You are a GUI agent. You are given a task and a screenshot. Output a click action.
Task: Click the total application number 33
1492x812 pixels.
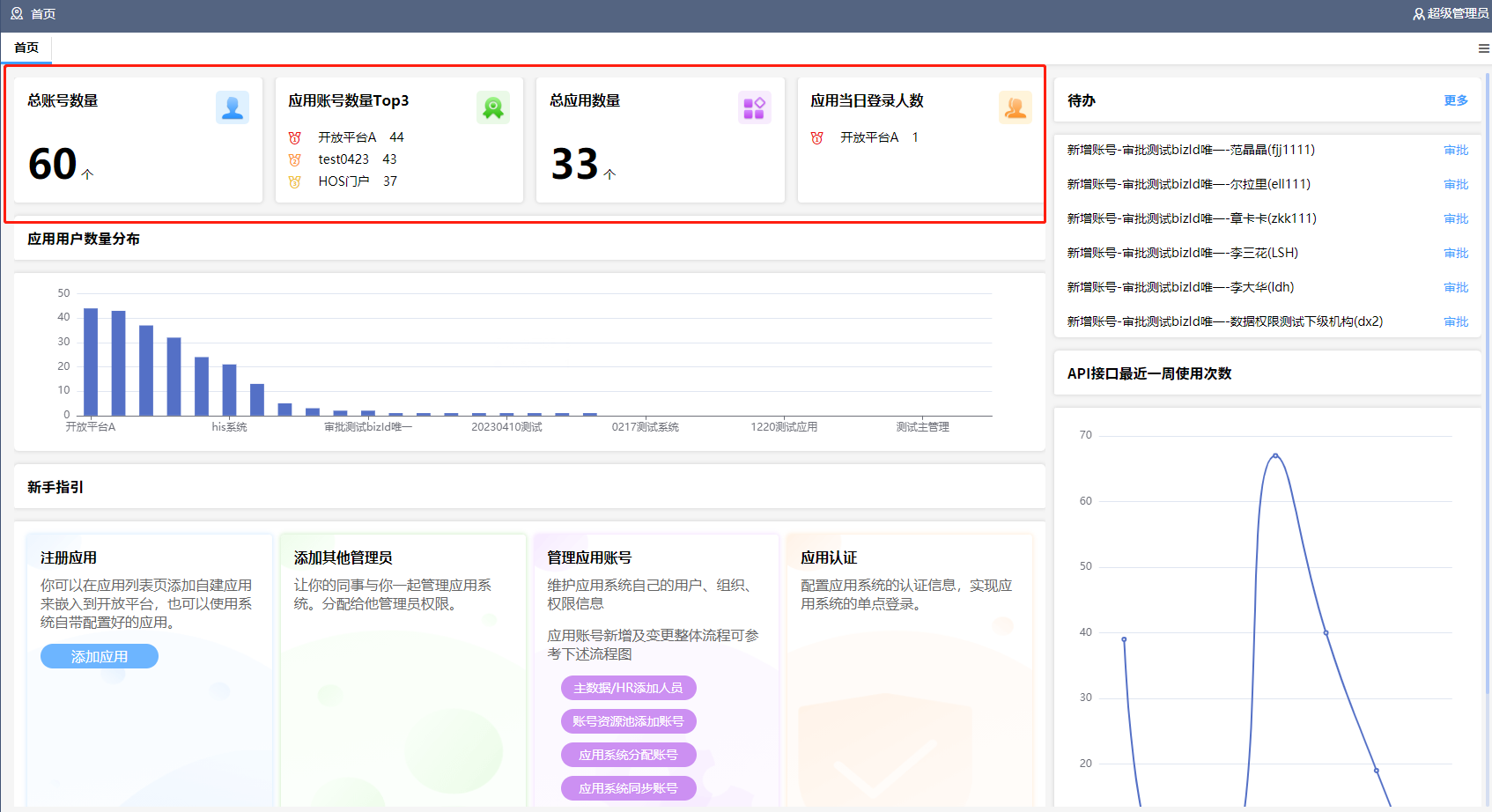click(575, 164)
